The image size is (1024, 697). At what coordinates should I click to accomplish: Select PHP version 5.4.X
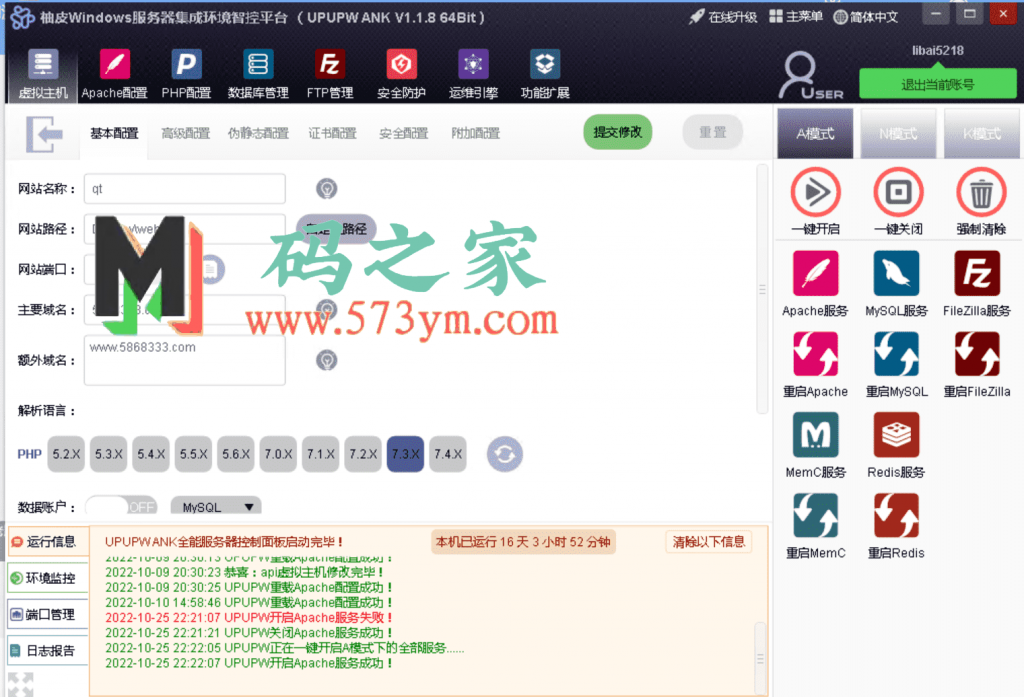click(x=151, y=454)
